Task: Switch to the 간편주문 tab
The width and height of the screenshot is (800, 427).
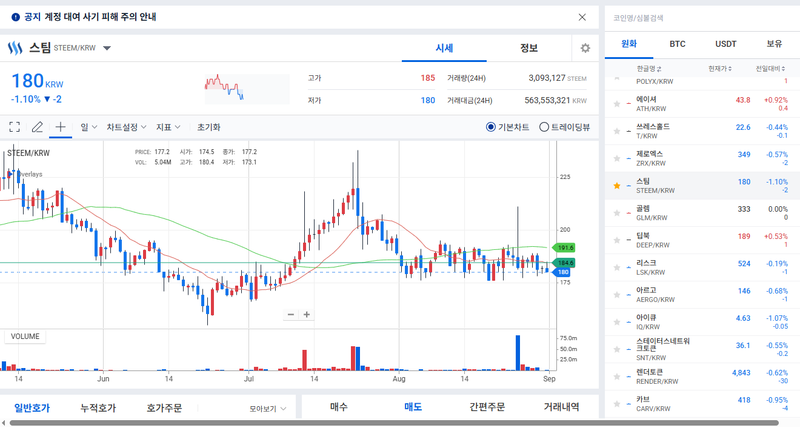Action: tap(487, 407)
